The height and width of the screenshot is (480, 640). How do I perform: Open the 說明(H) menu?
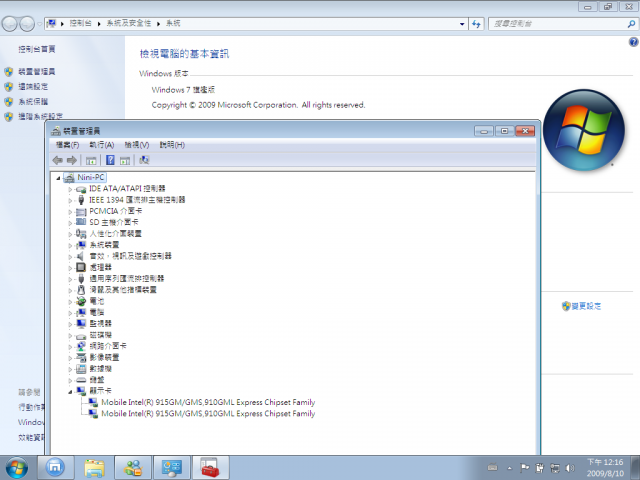click(172, 145)
